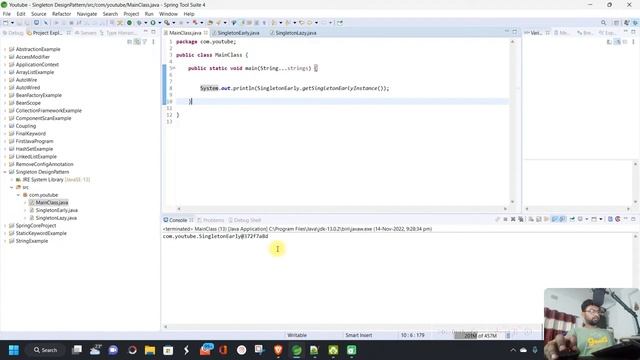Run garbage collector trash icon

(x=508, y=336)
